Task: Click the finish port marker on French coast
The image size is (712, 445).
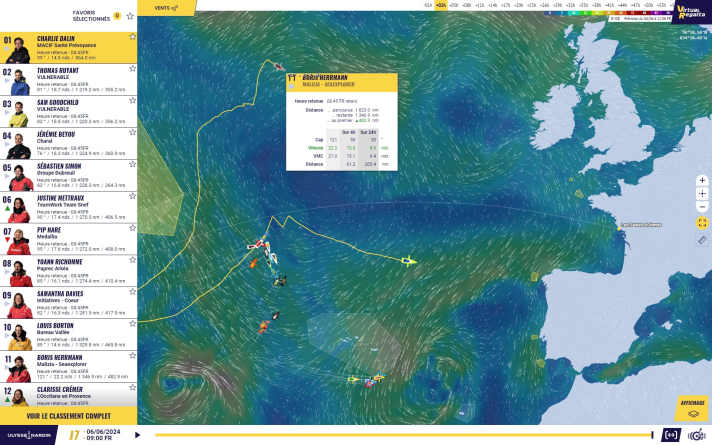Action: [618, 228]
